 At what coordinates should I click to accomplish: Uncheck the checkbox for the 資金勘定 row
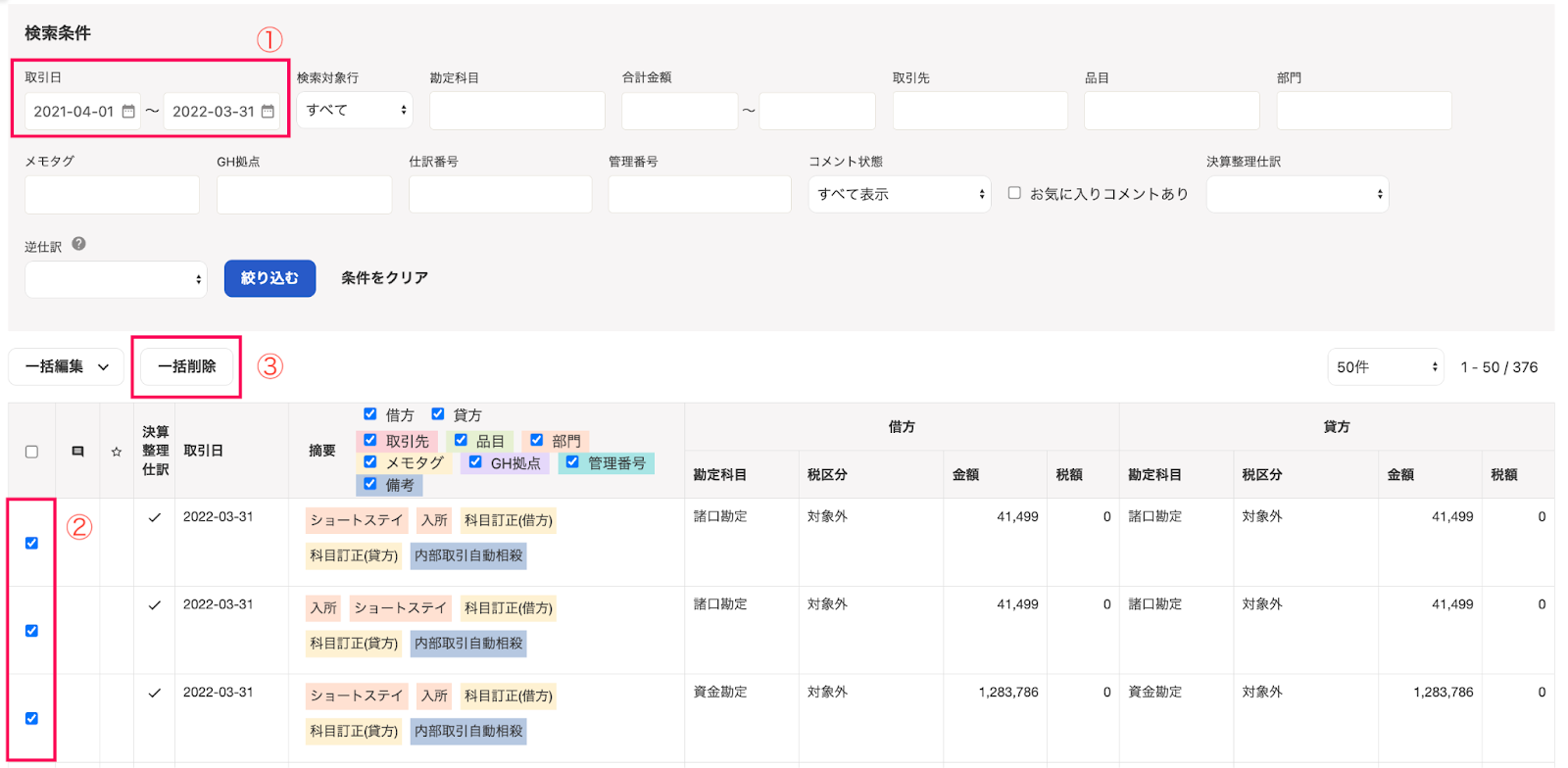click(x=31, y=718)
